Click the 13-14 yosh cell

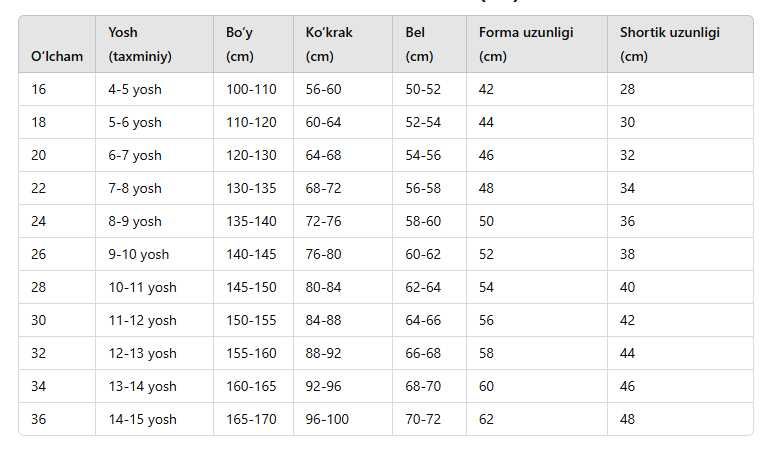(142, 386)
